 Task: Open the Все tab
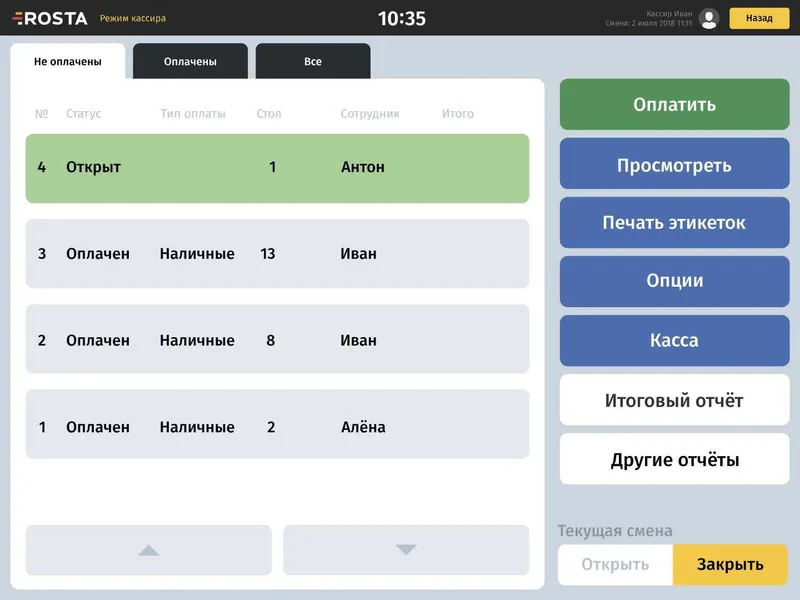(313, 61)
